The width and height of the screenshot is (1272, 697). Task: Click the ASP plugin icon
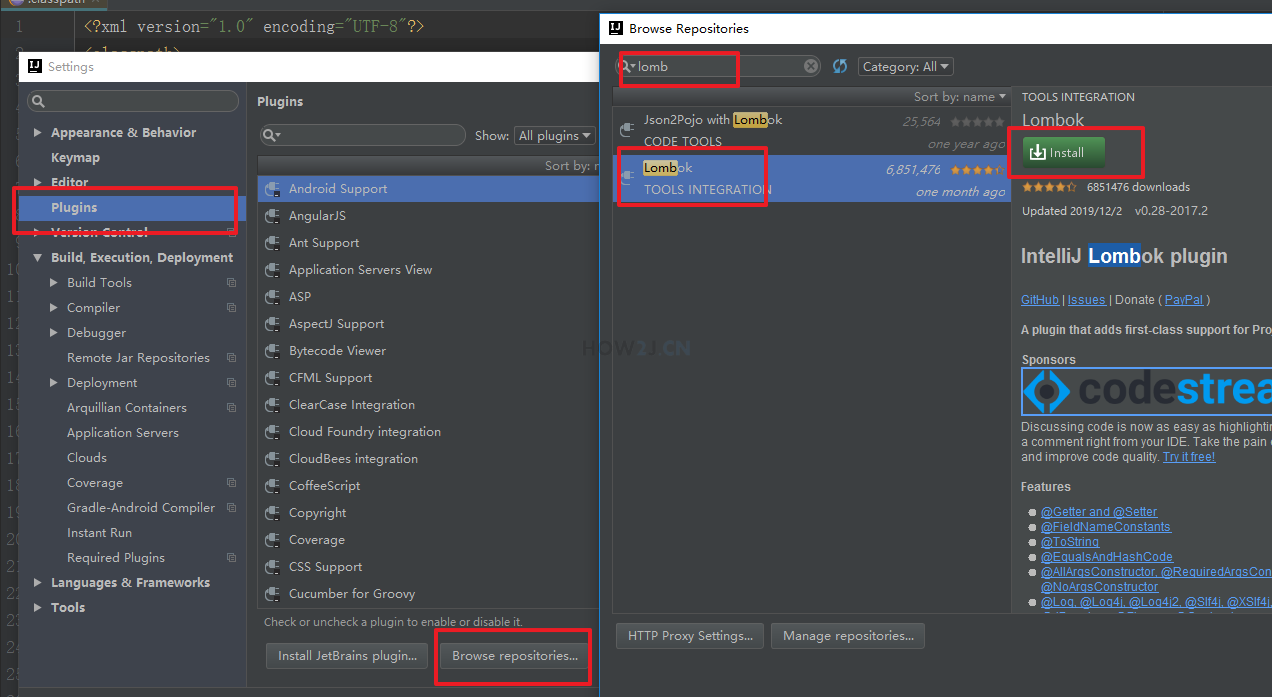click(272, 297)
